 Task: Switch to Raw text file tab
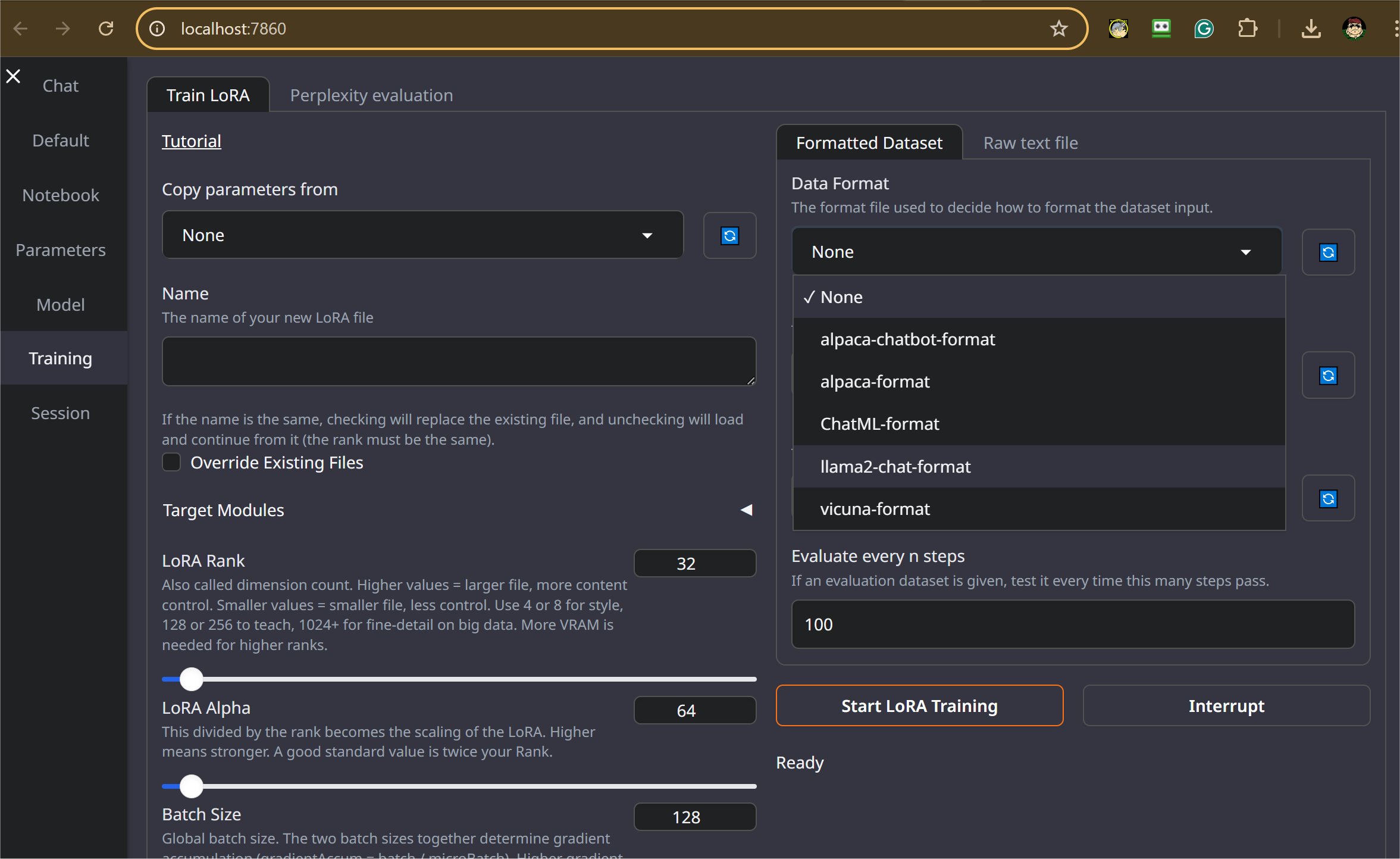(x=1030, y=143)
